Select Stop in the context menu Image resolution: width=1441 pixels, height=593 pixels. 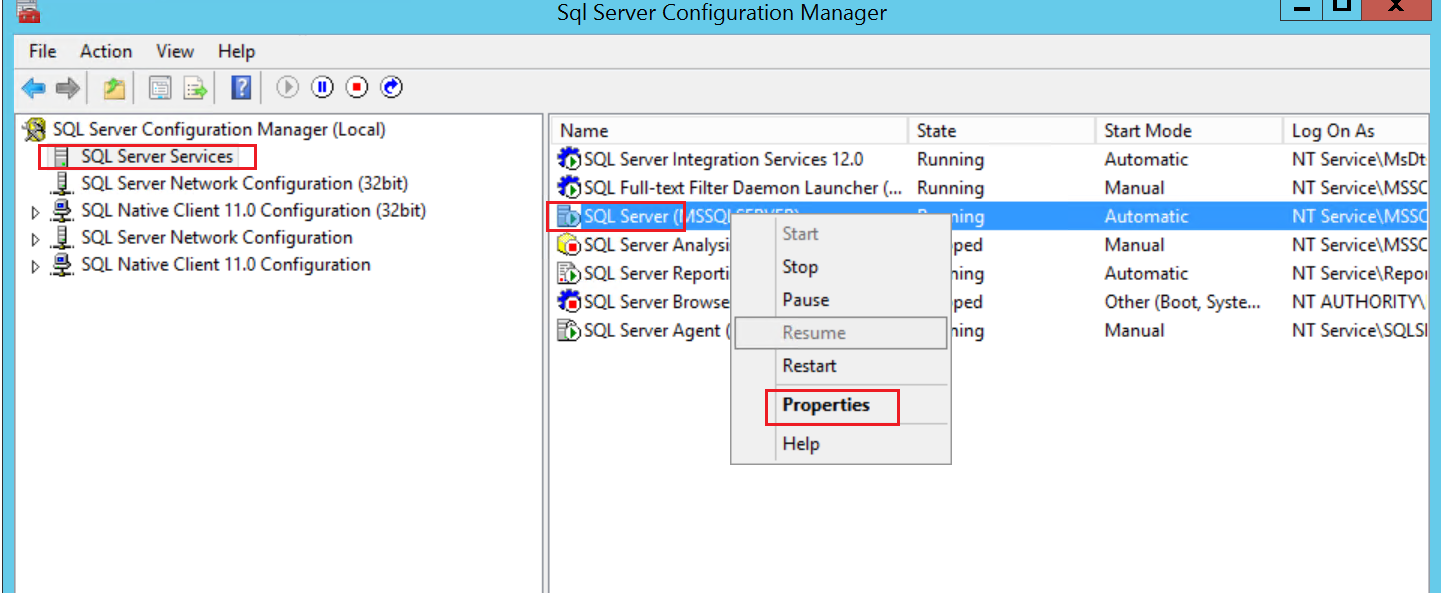[800, 267]
